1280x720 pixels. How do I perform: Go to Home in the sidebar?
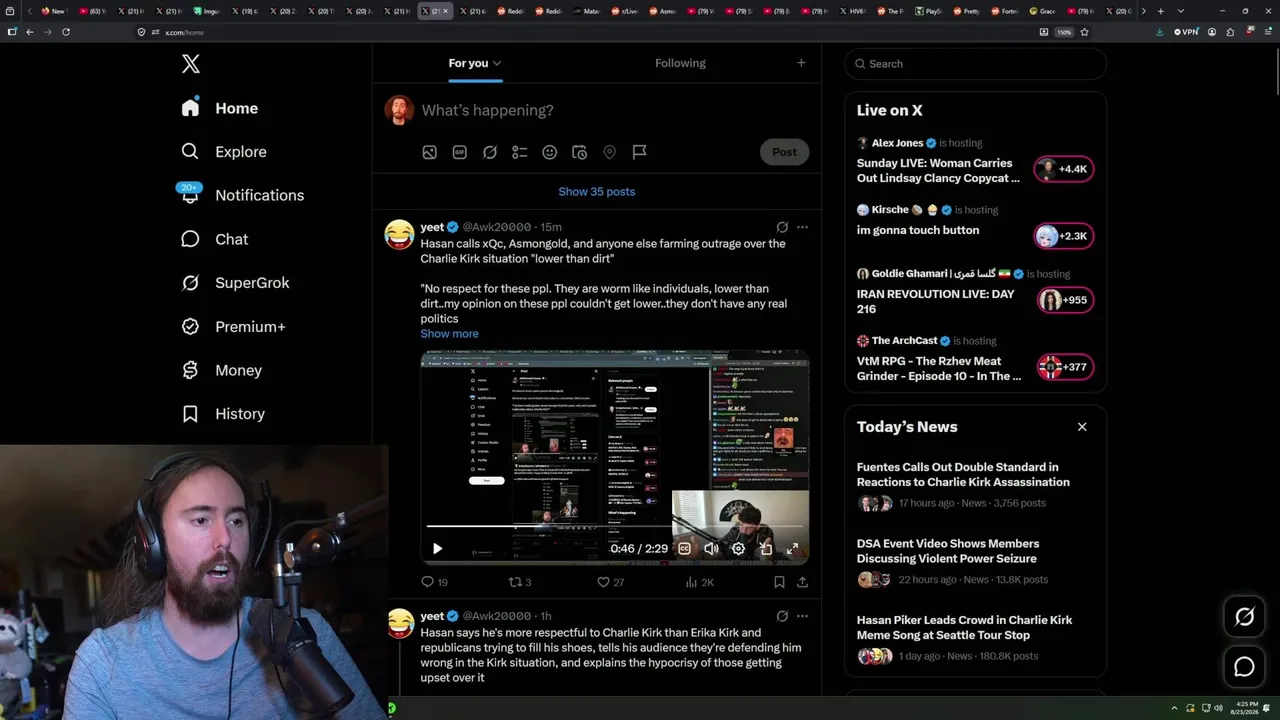coord(219,108)
